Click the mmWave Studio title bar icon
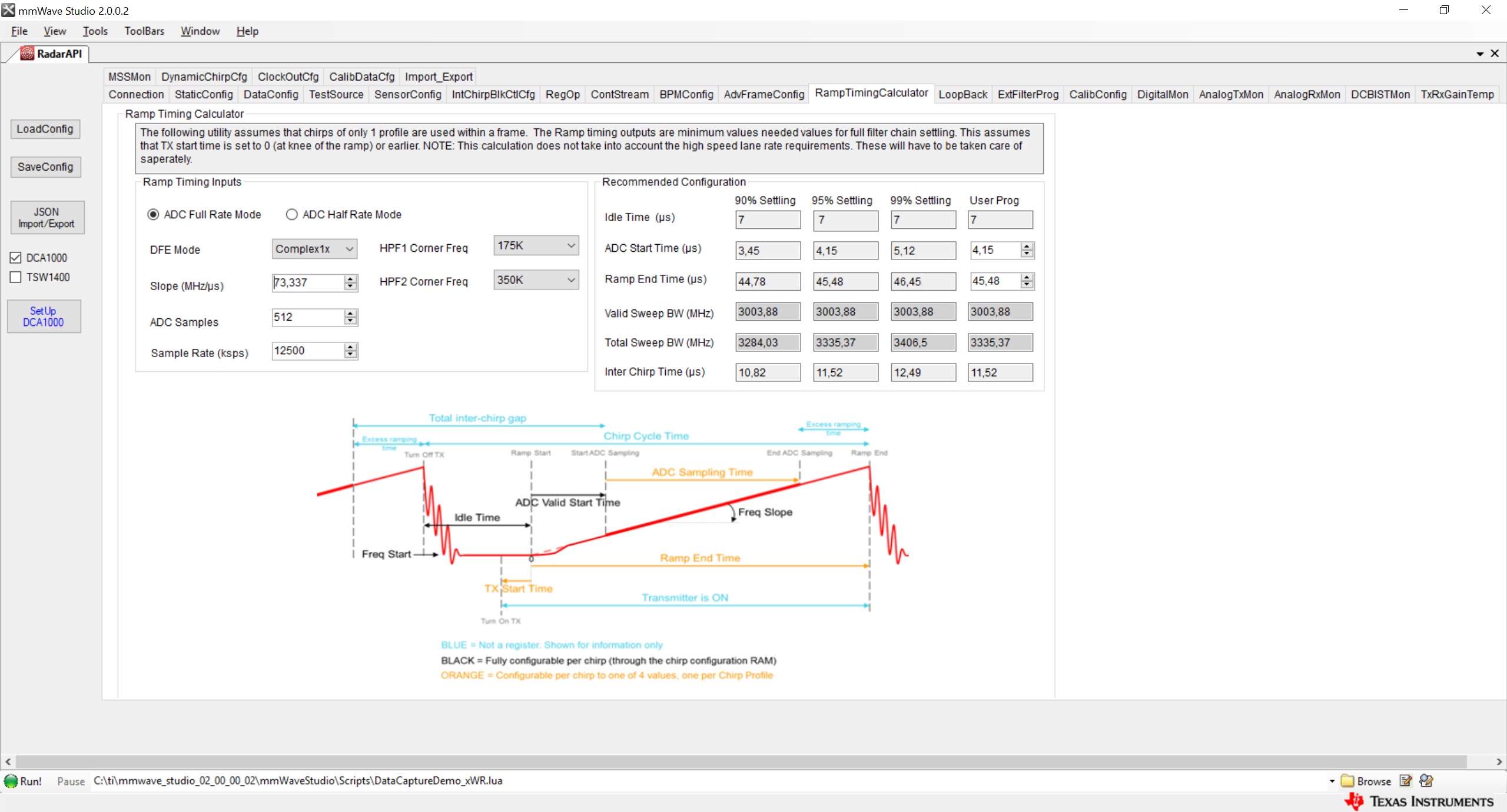 (8, 10)
